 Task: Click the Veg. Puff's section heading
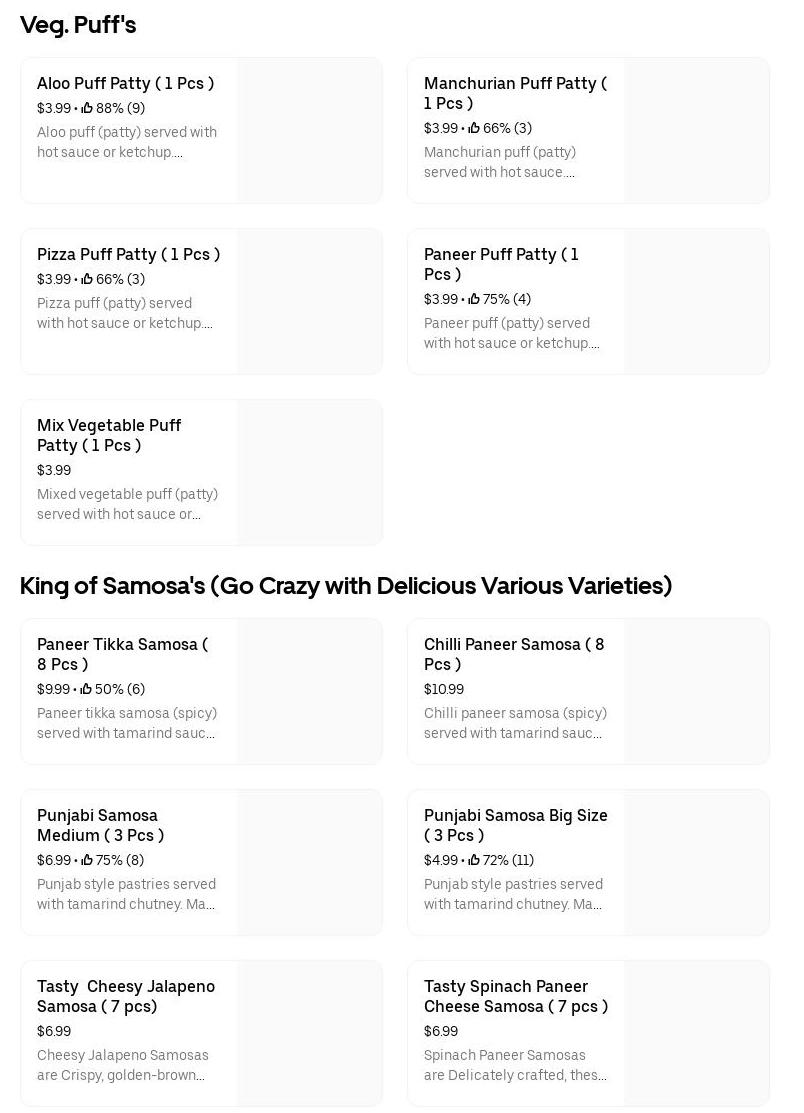point(78,25)
